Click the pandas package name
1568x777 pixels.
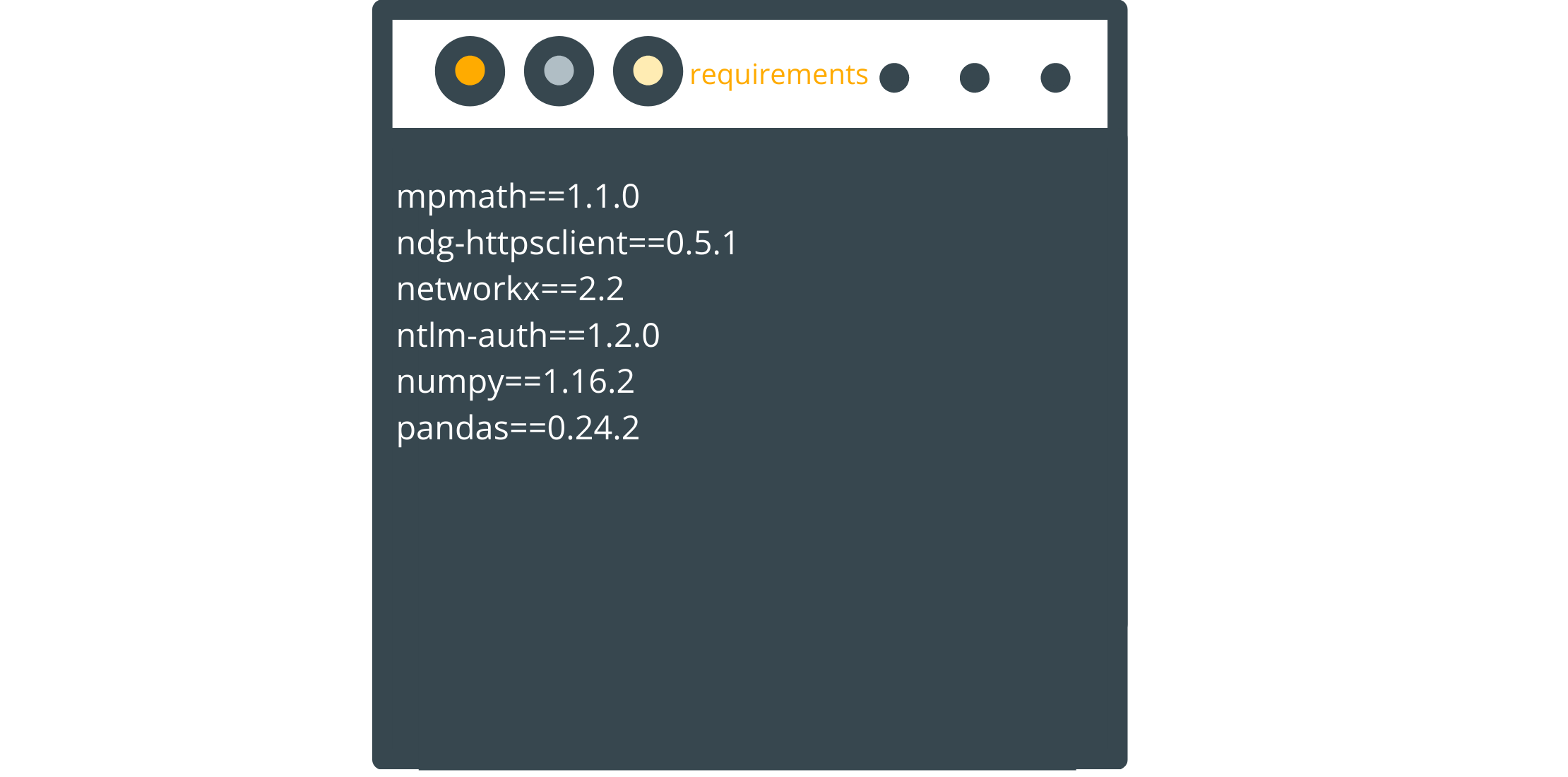pyautogui.click(x=453, y=429)
